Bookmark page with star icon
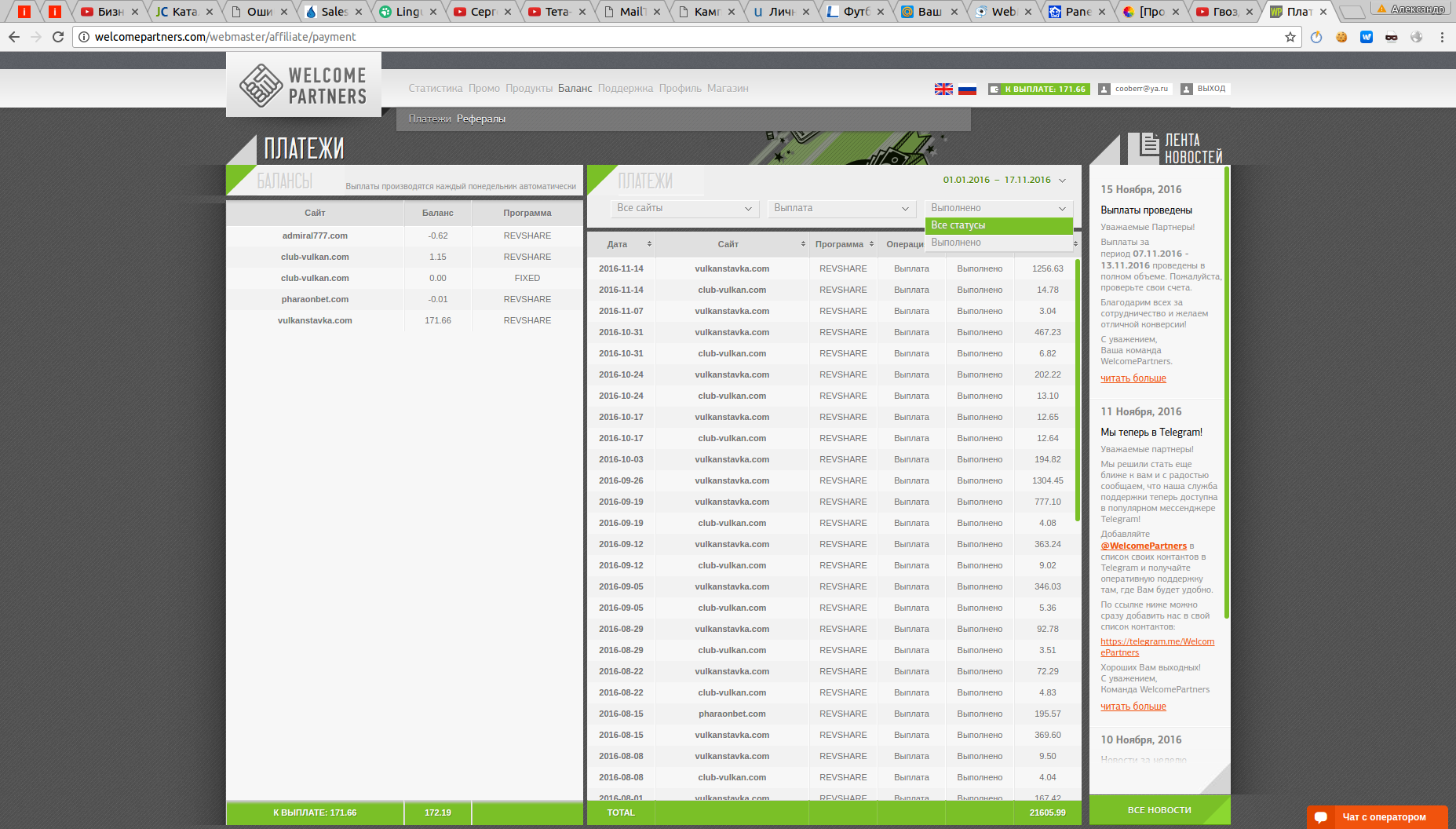Image resolution: width=1456 pixels, height=829 pixels. click(x=1290, y=37)
